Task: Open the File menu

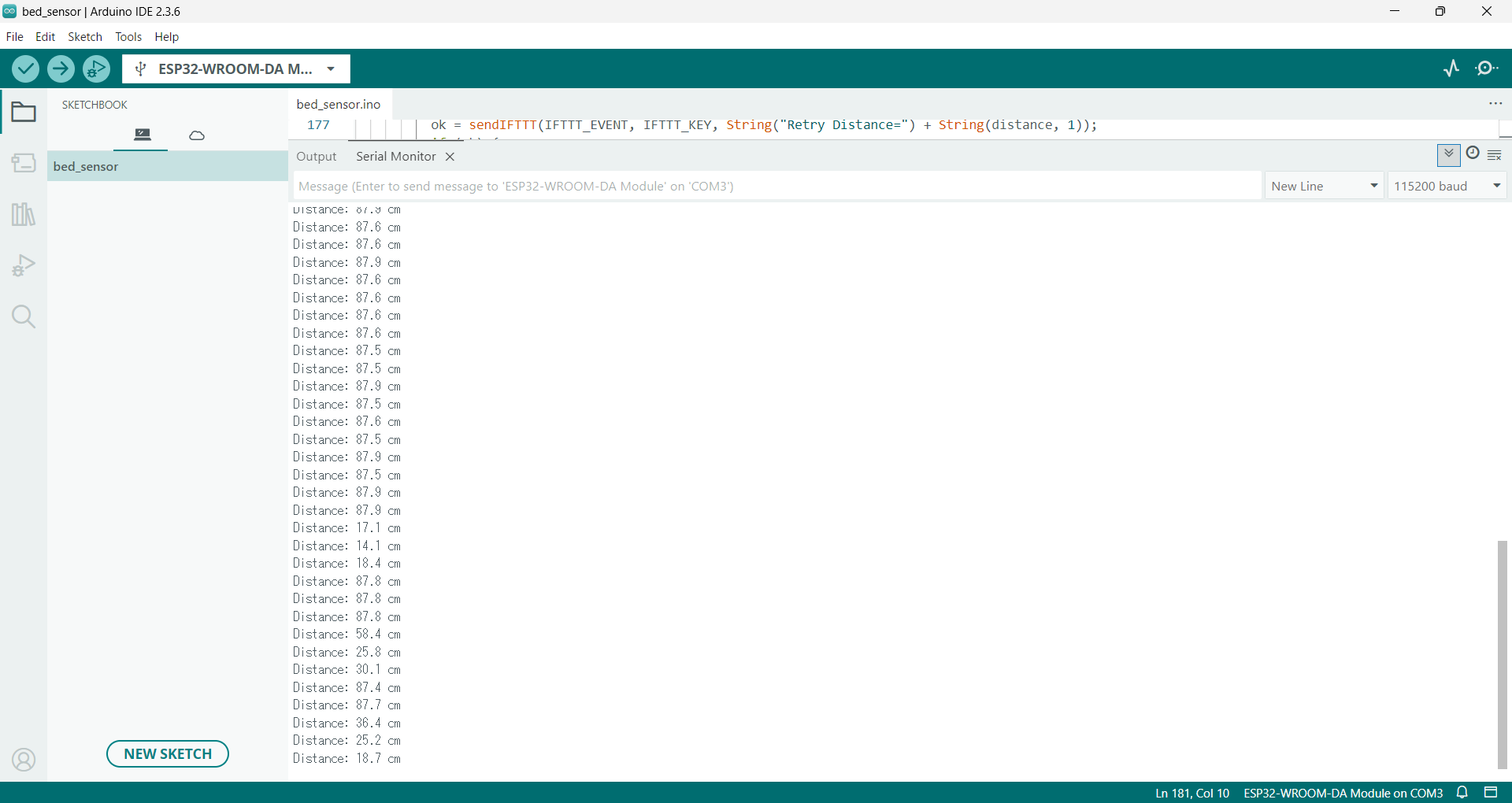Action: pyautogui.click(x=15, y=37)
